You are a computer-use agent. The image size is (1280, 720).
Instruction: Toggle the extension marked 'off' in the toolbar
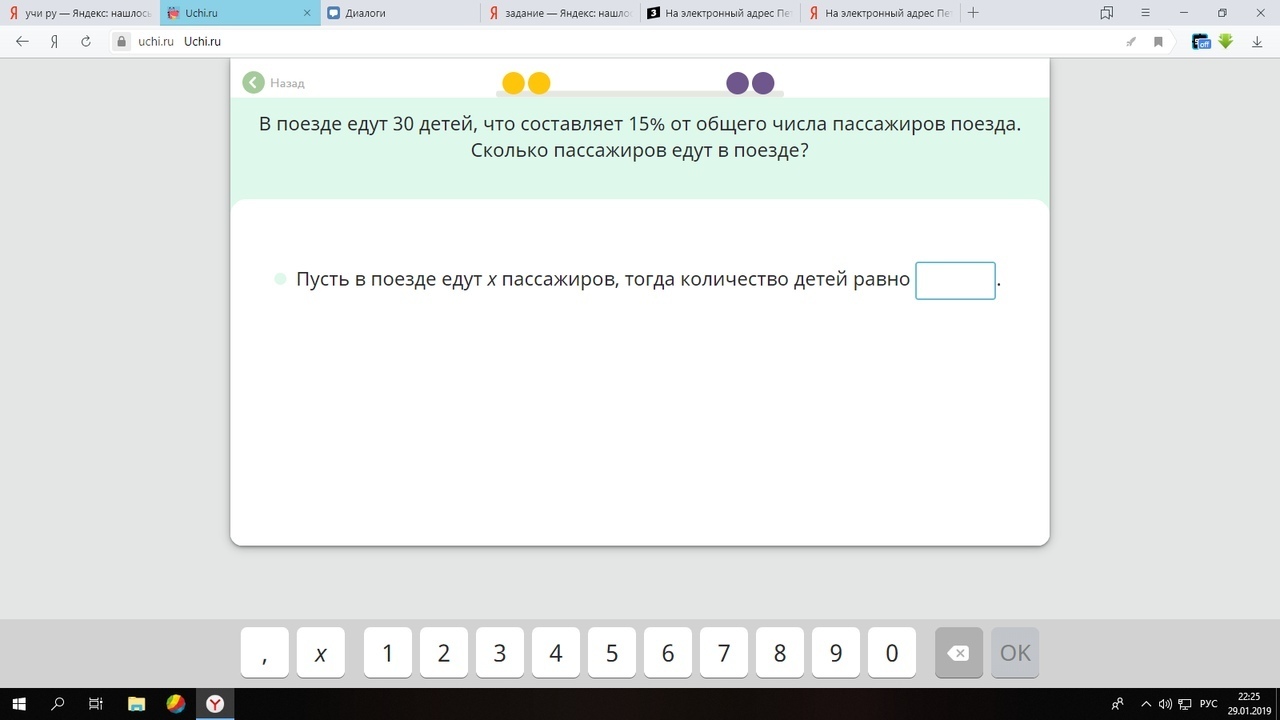click(1200, 41)
